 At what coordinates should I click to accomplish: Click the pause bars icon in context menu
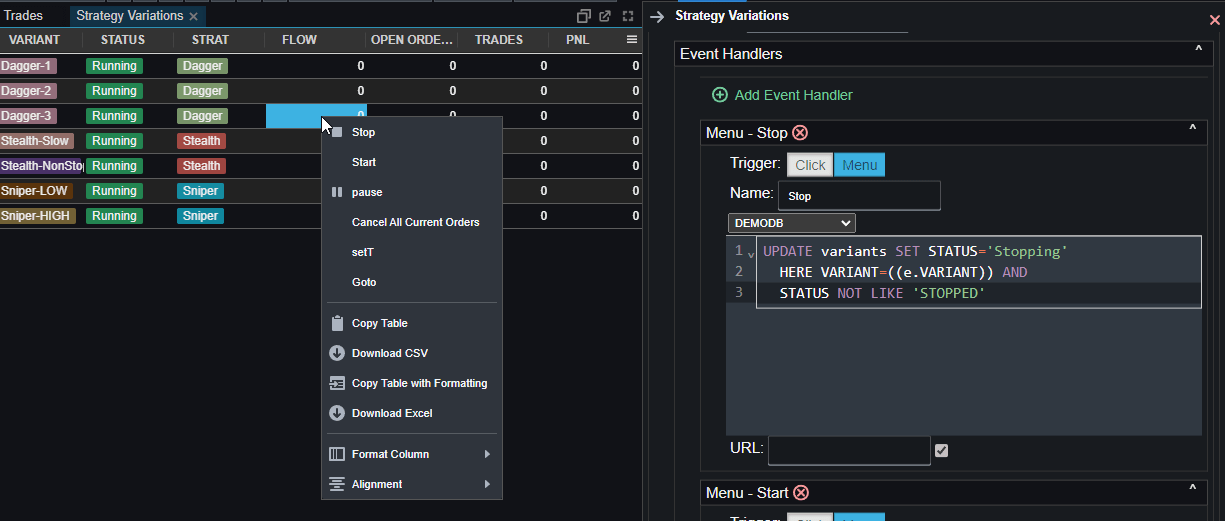pos(336,192)
